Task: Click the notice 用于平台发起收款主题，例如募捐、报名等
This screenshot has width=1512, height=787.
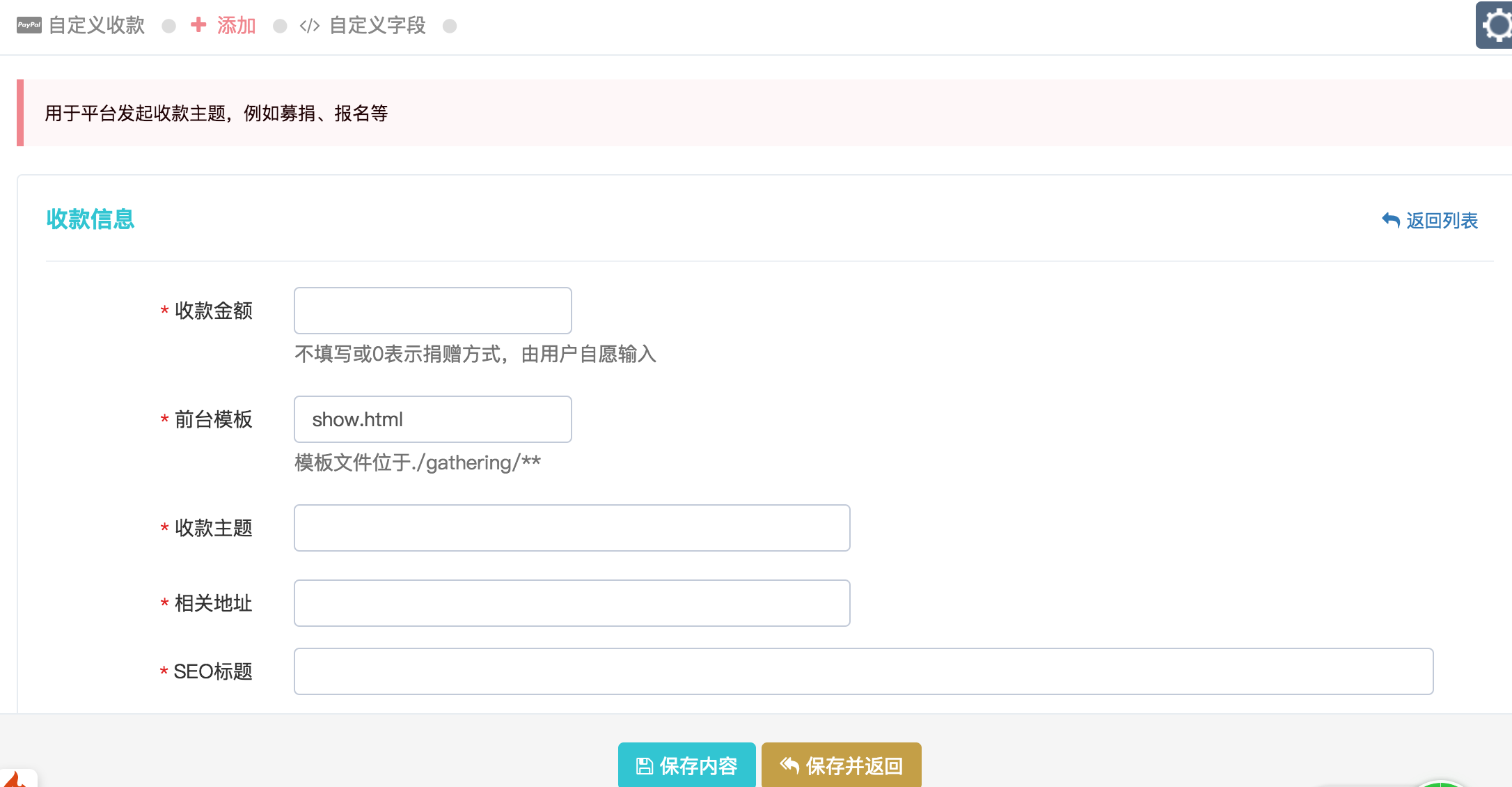Action: coord(216,113)
